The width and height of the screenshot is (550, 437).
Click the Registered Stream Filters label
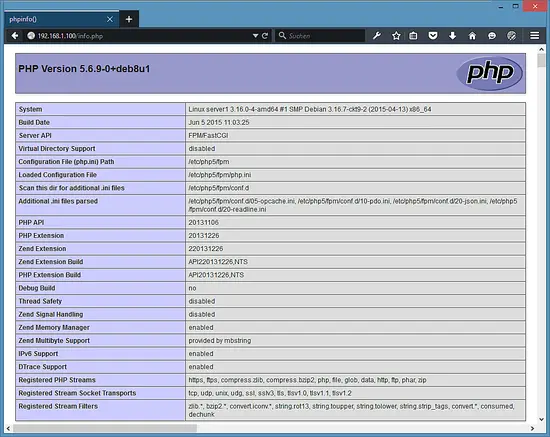coord(58,406)
